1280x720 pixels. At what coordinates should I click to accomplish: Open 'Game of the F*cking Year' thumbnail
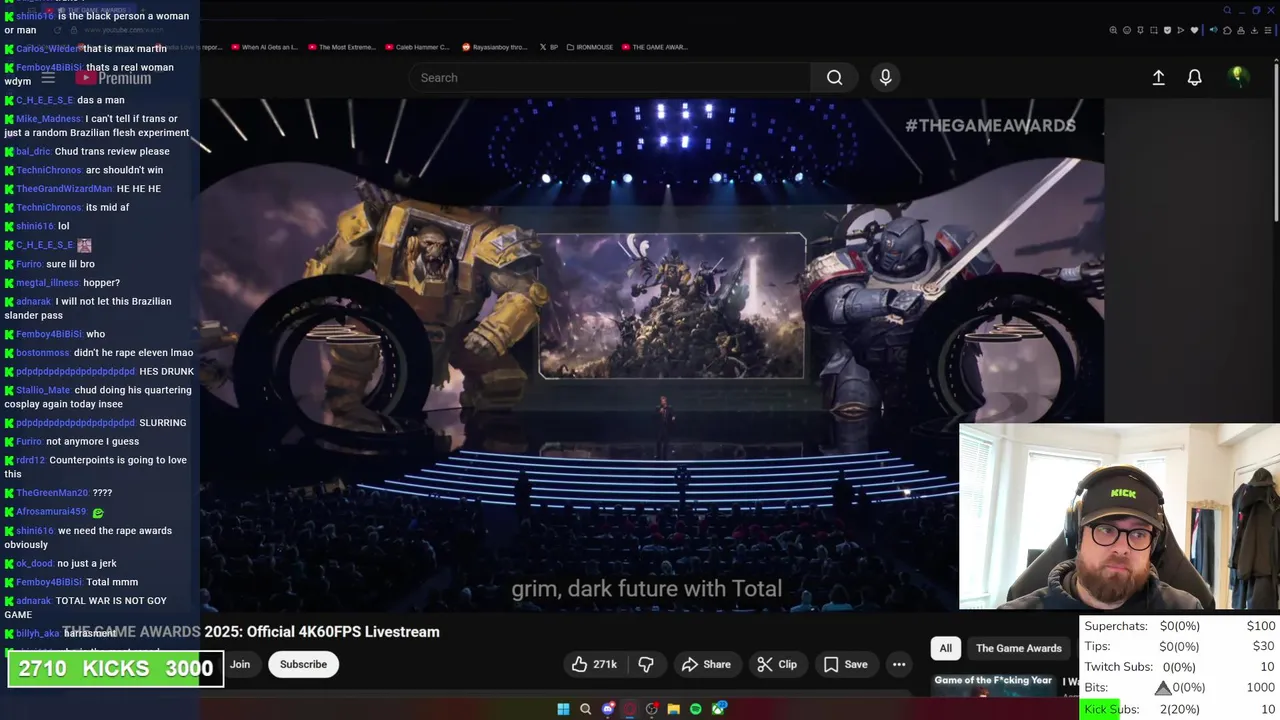993,684
